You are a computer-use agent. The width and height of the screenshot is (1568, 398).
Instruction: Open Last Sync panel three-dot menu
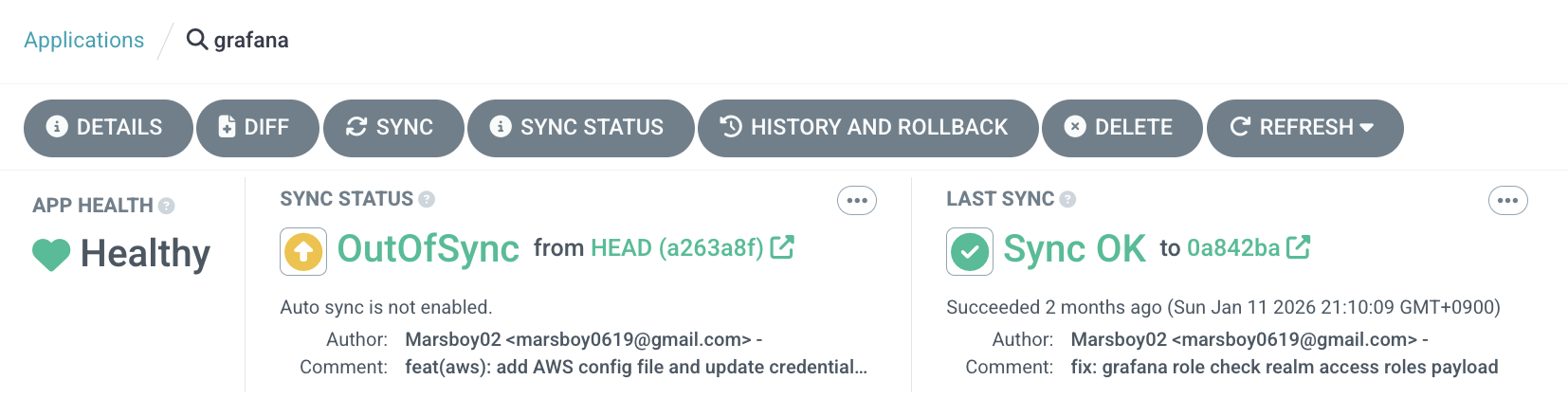[1507, 201]
